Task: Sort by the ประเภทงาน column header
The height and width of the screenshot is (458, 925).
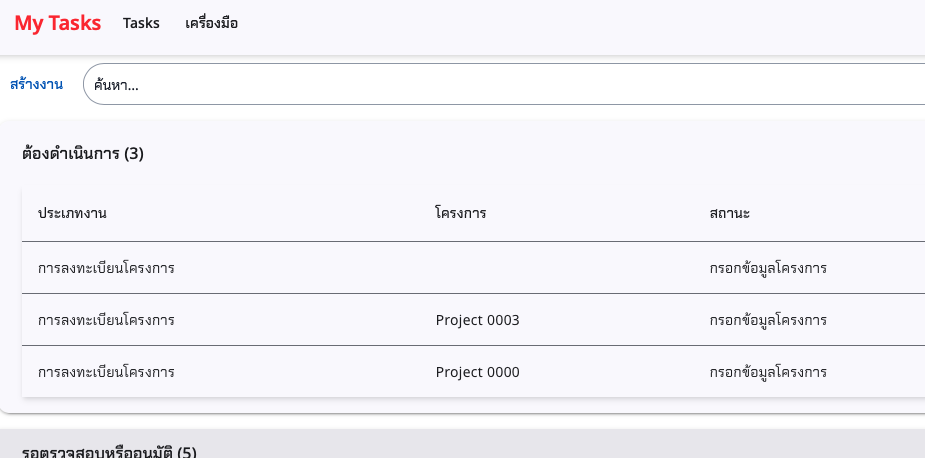Action: [72, 213]
